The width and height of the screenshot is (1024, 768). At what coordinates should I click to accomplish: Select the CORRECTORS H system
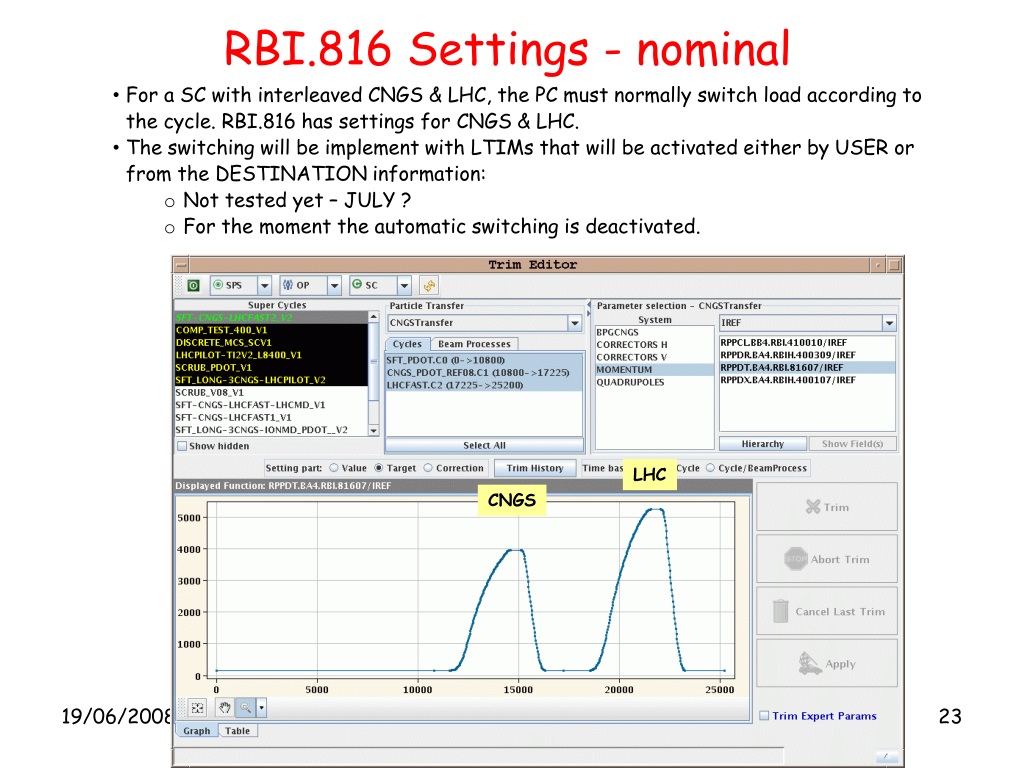tap(654, 344)
